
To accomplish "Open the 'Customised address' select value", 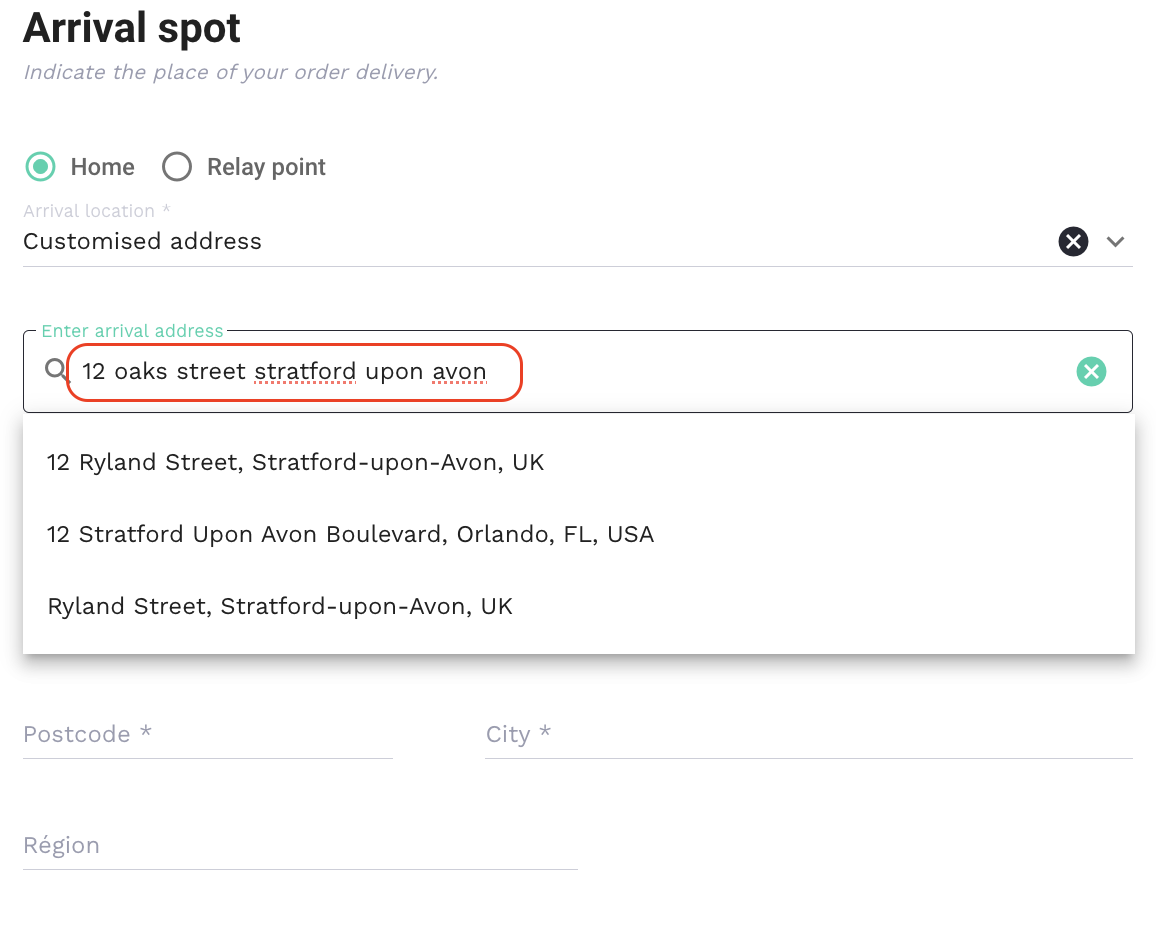I will point(142,241).
